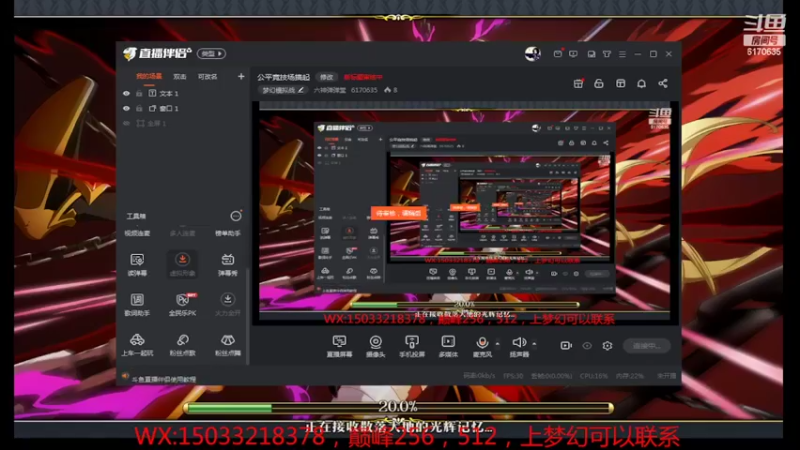Click the 连接中 stream button
Screen dimensions: 800x450
646,346
